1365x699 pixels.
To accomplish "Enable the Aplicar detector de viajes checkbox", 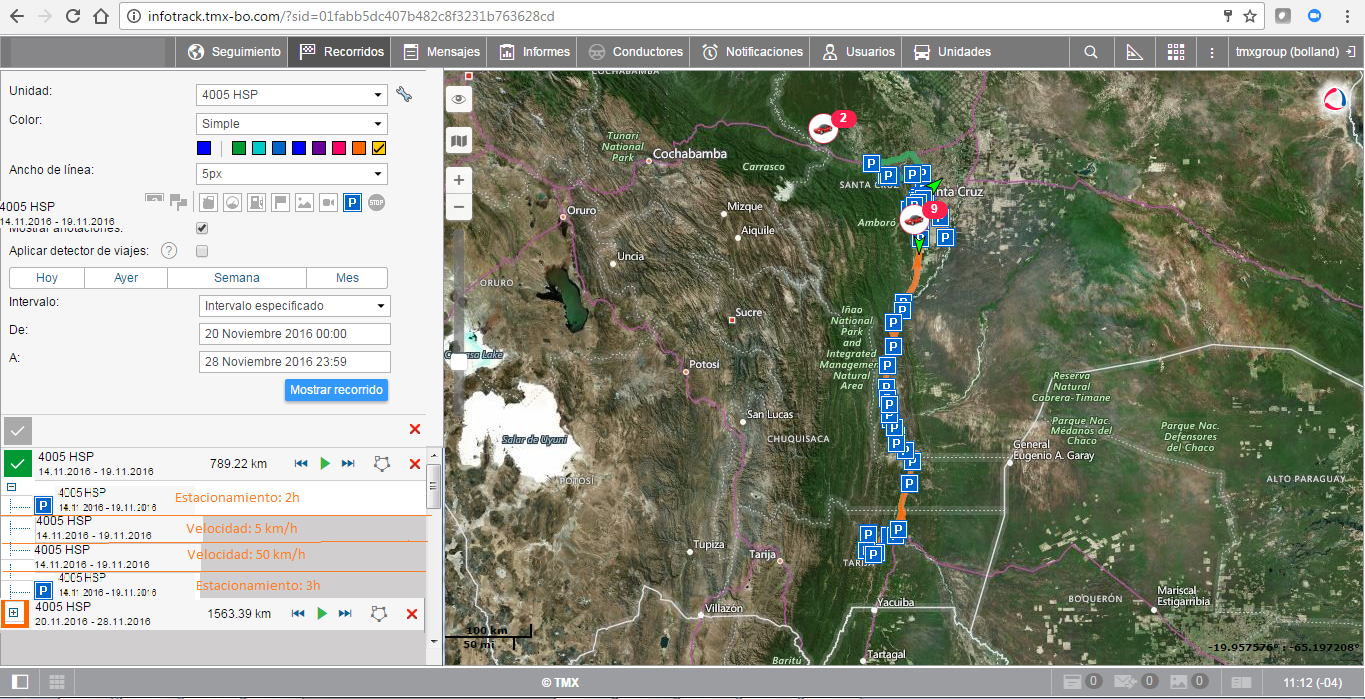I will point(202,251).
